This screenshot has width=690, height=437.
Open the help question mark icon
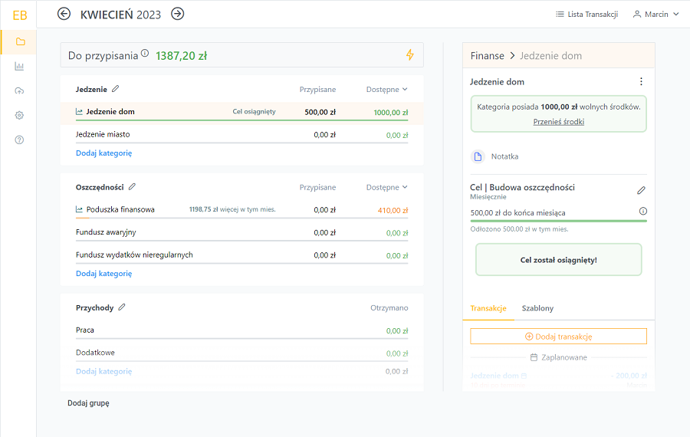tap(19, 140)
